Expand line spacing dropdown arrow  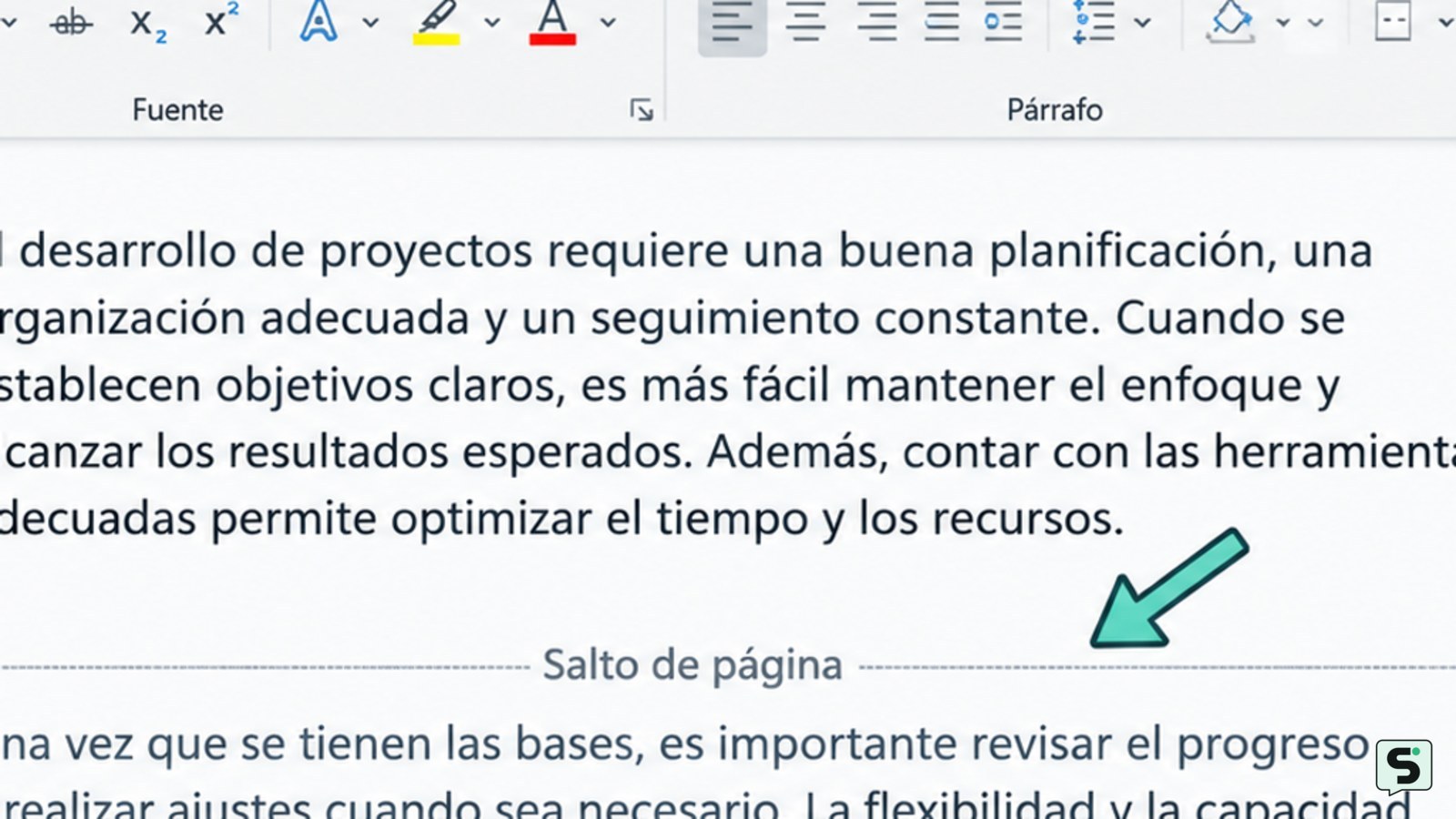coord(1142,22)
